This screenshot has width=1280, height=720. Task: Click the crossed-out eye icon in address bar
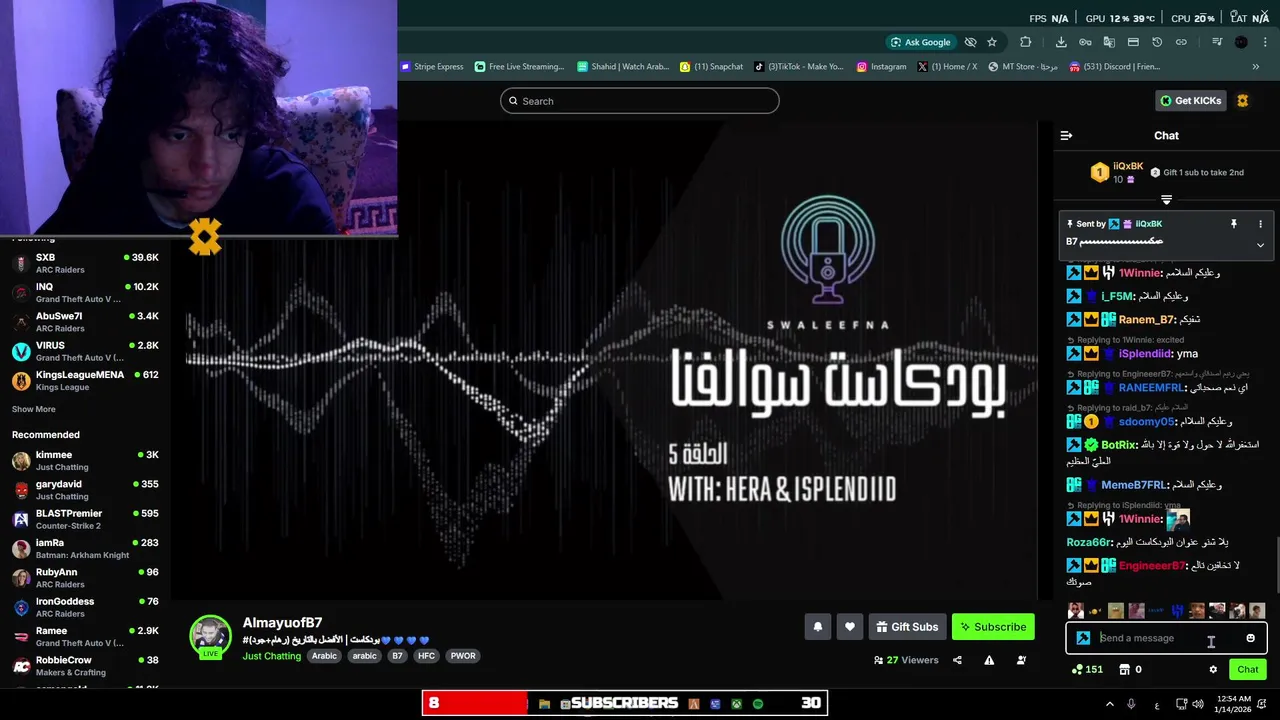click(970, 42)
